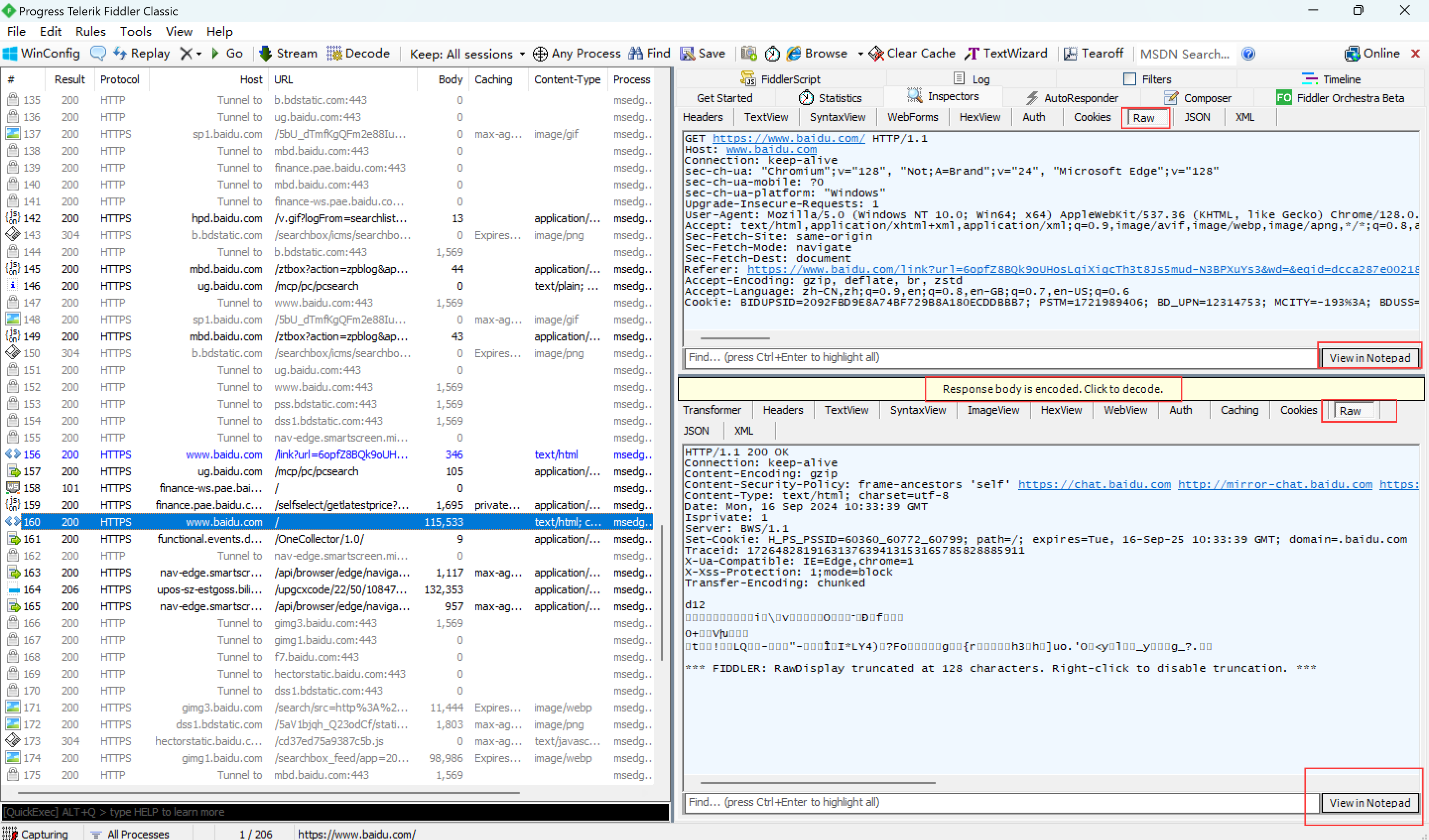
Task: Open Find sessions binoculars tool
Action: tap(650, 53)
